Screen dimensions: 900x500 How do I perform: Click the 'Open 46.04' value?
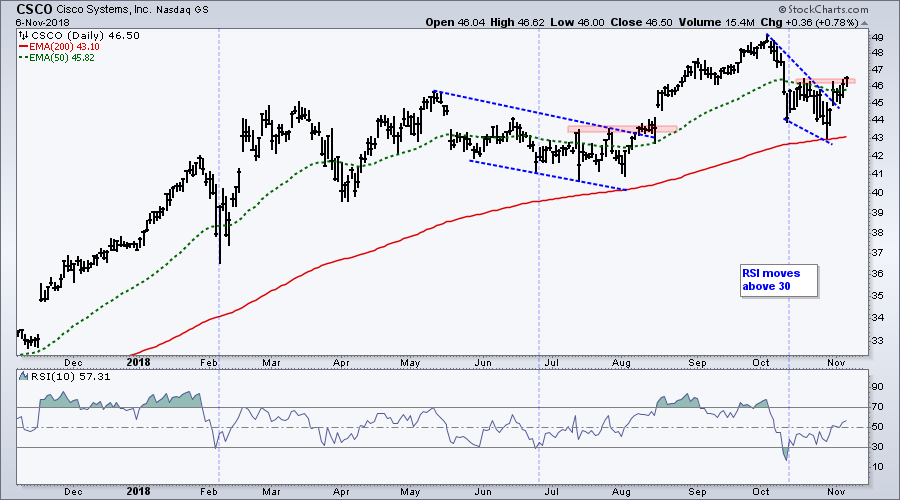tap(455, 23)
